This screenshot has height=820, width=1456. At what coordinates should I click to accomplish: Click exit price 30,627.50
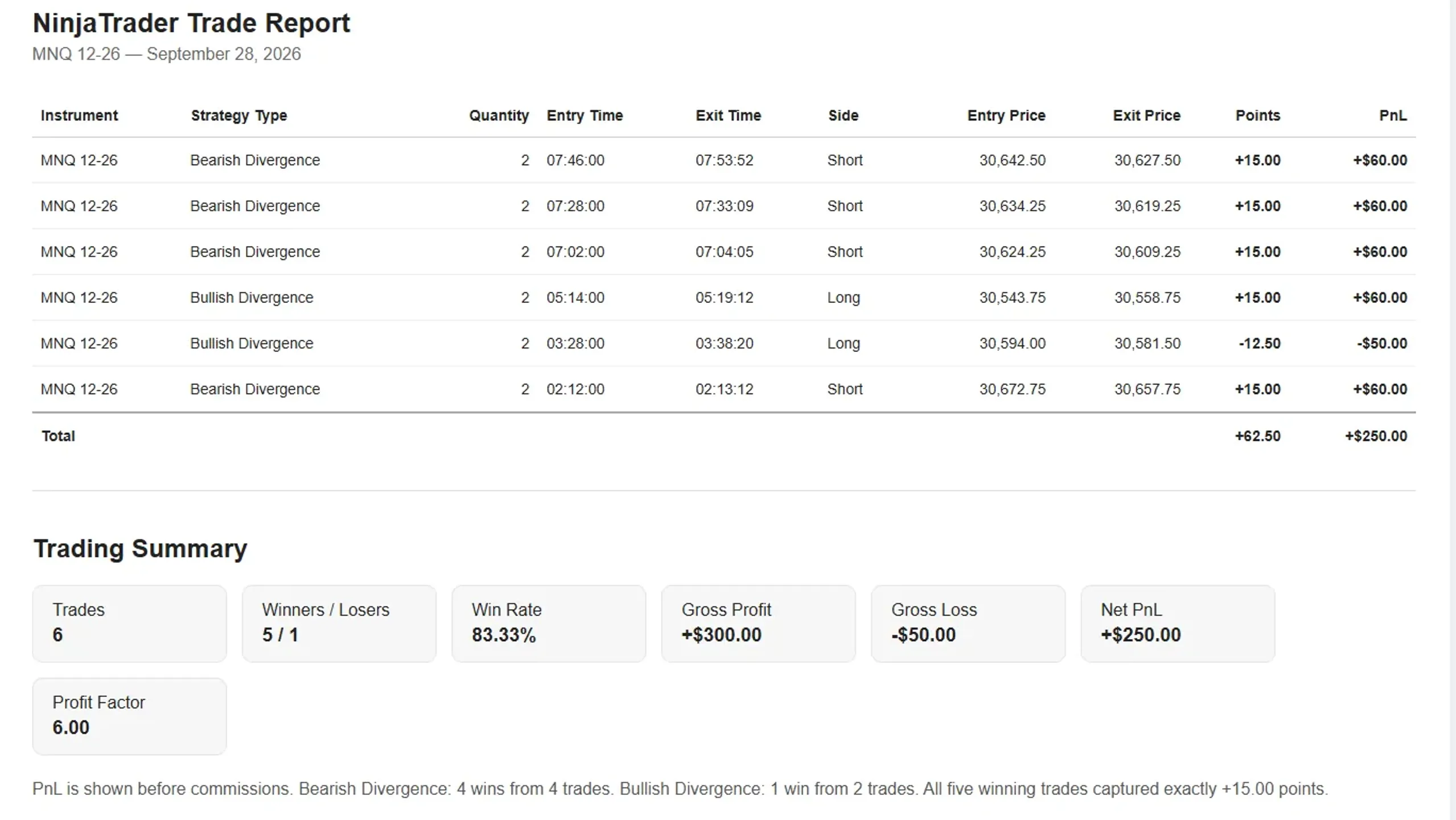coord(1147,161)
